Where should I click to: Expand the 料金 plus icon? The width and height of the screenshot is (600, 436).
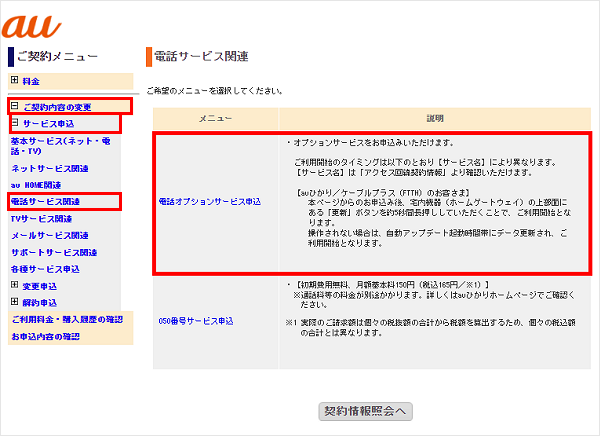14,80
